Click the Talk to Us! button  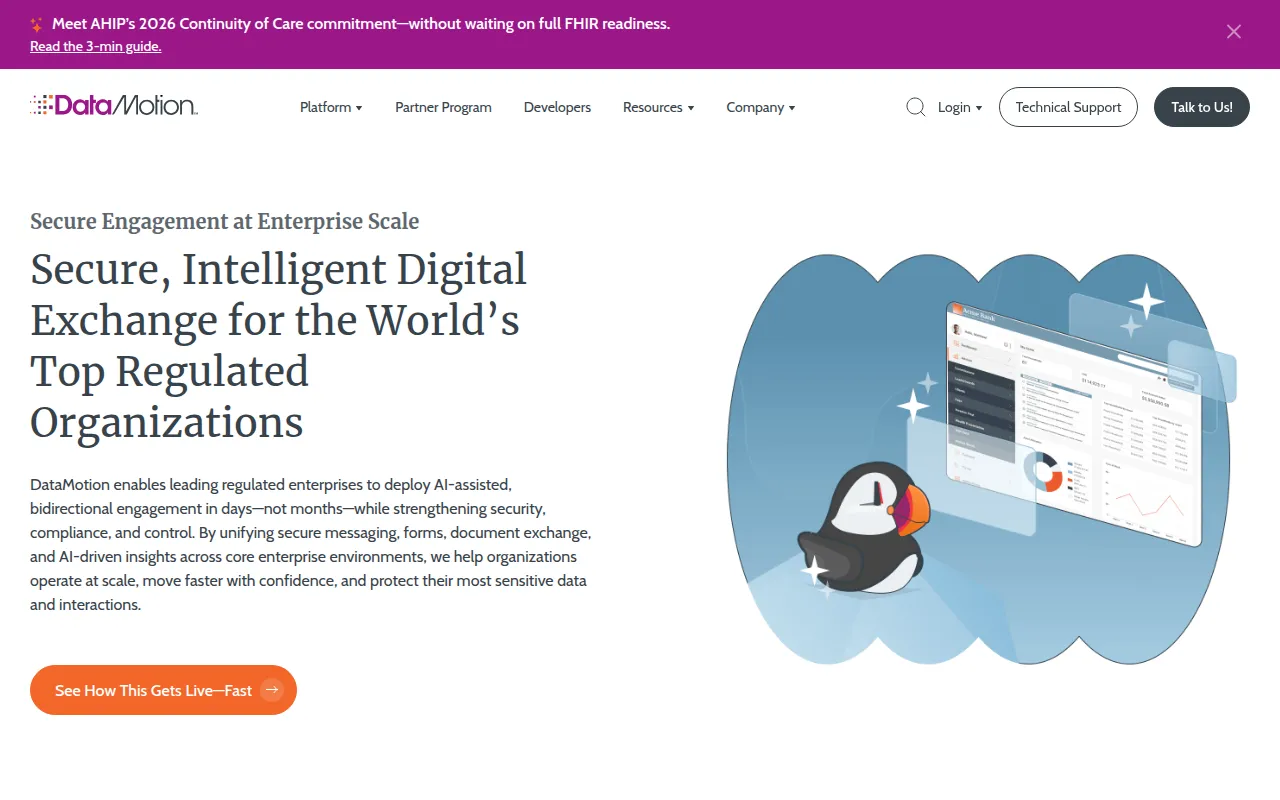pos(1202,107)
